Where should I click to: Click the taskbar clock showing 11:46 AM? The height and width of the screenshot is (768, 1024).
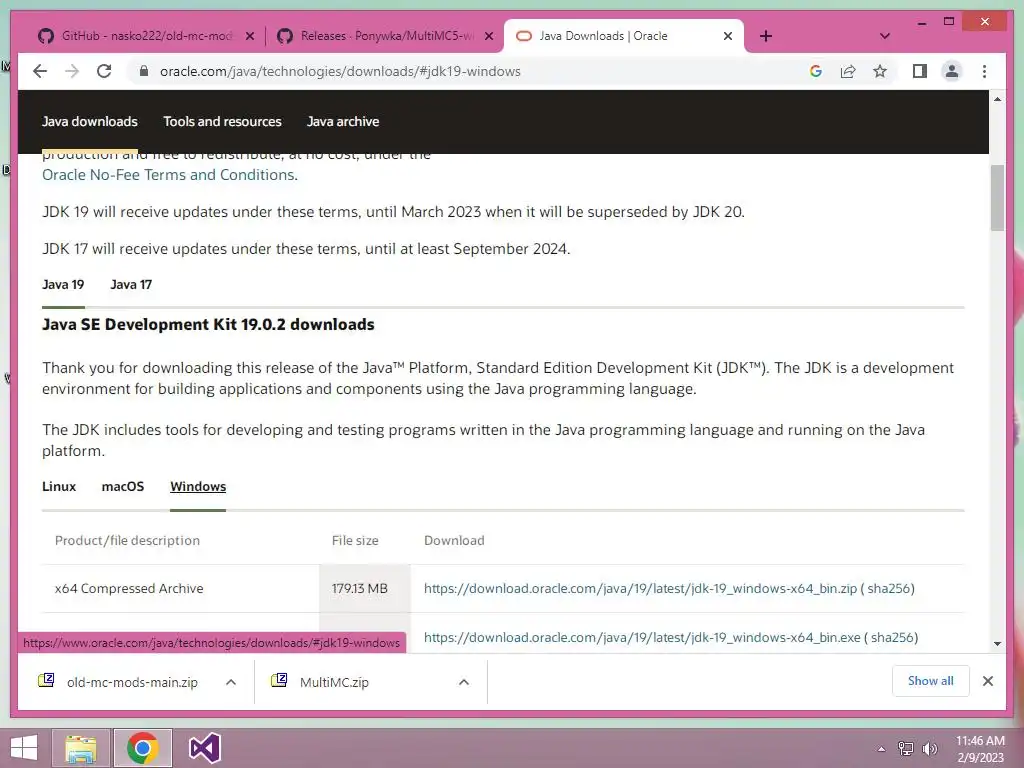[x=980, y=749]
